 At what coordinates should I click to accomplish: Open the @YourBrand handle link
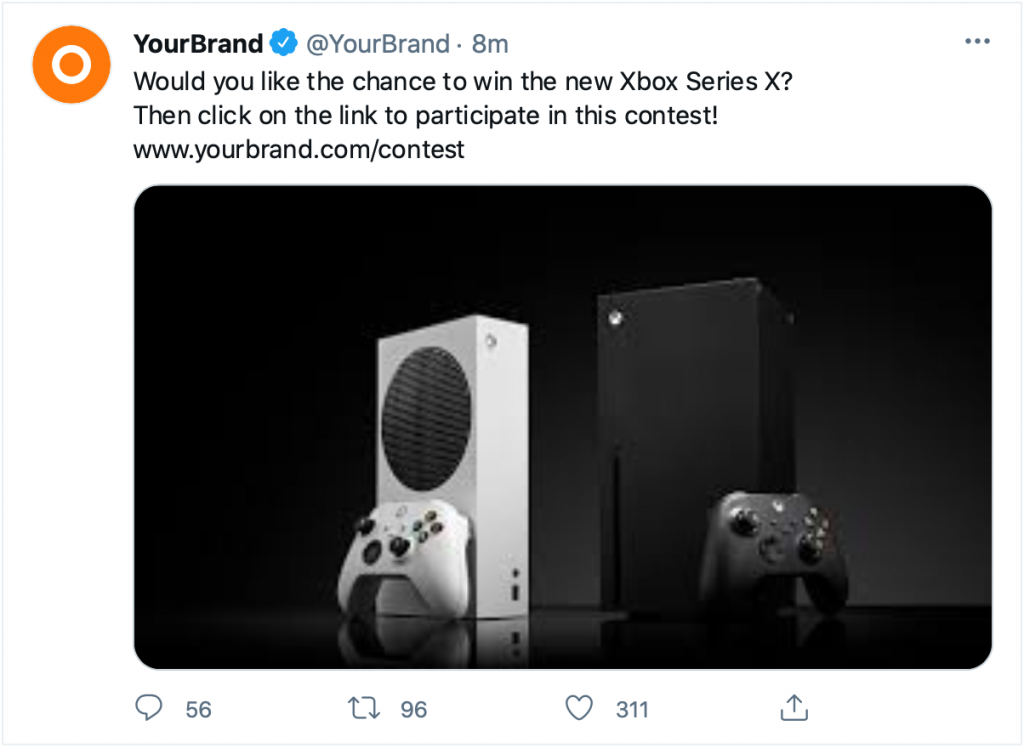pos(377,44)
